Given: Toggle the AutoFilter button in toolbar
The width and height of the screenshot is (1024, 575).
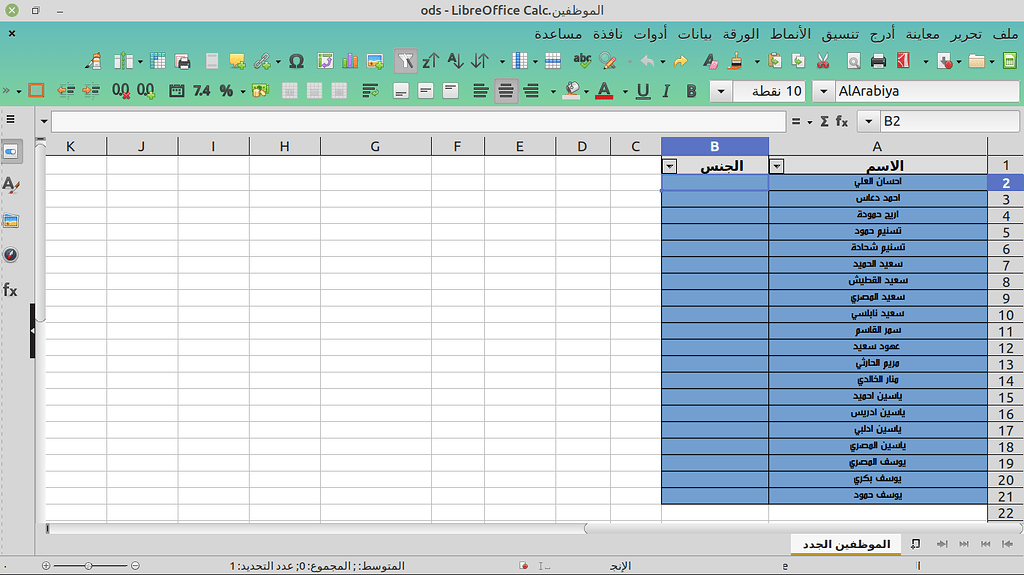Looking at the screenshot, I should [405, 61].
